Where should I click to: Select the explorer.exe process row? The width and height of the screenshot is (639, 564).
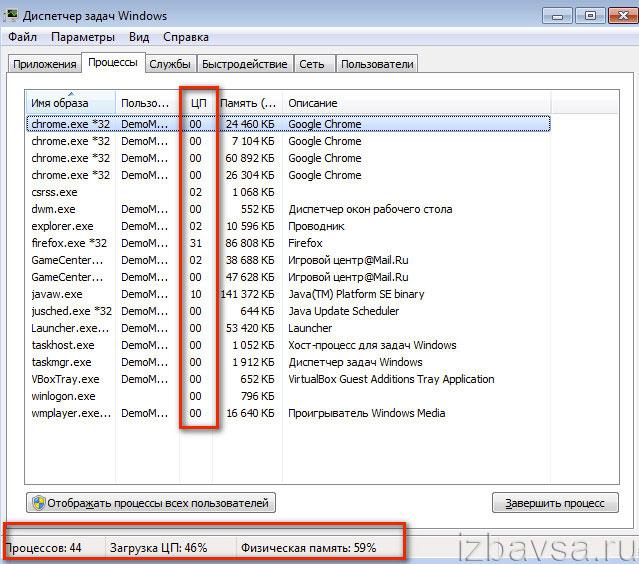click(x=62, y=226)
